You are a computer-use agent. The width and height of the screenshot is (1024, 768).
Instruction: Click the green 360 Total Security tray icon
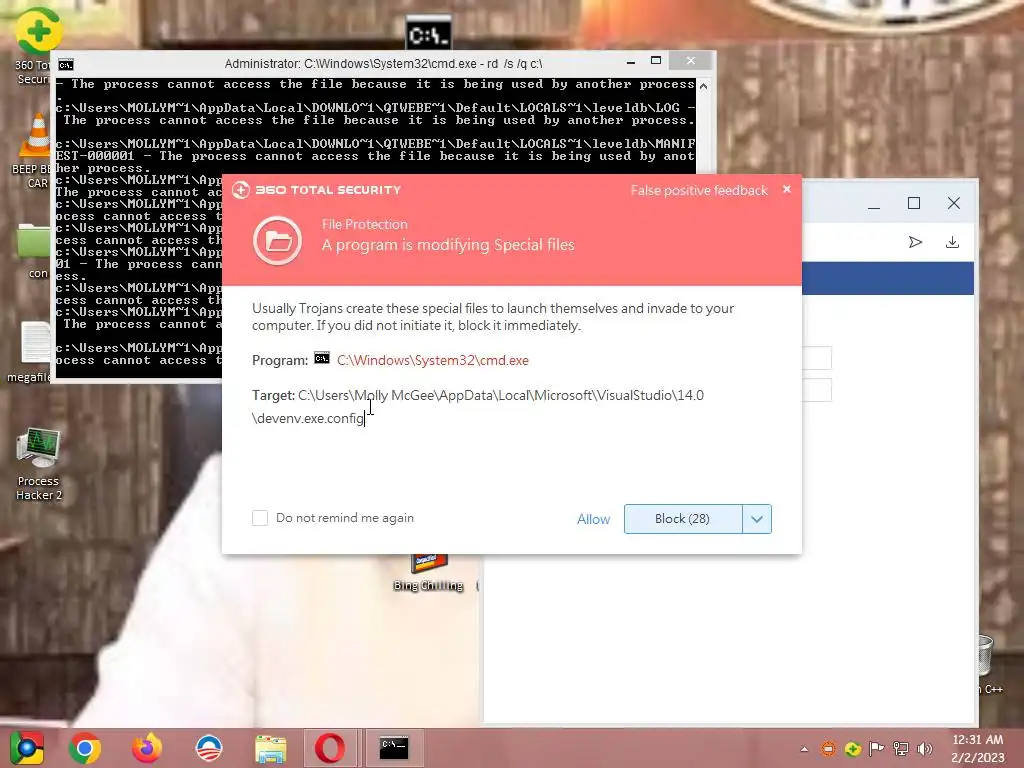click(852, 748)
